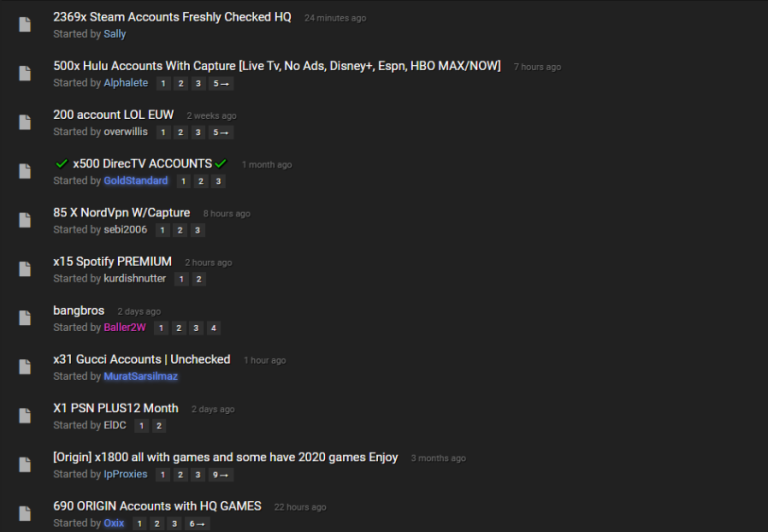View user profile of GoldStandard

click(x=136, y=181)
